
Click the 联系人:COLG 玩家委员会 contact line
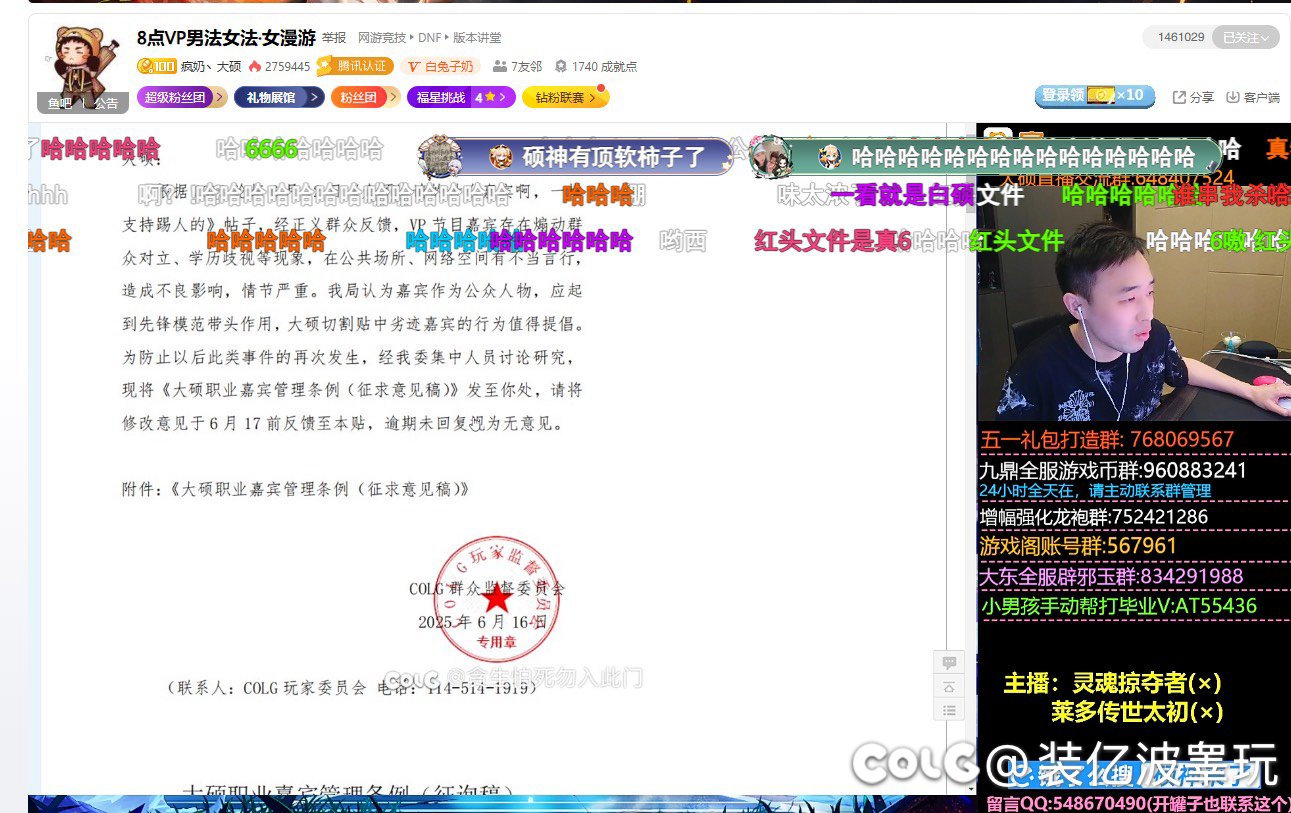pyautogui.click(x=352, y=689)
